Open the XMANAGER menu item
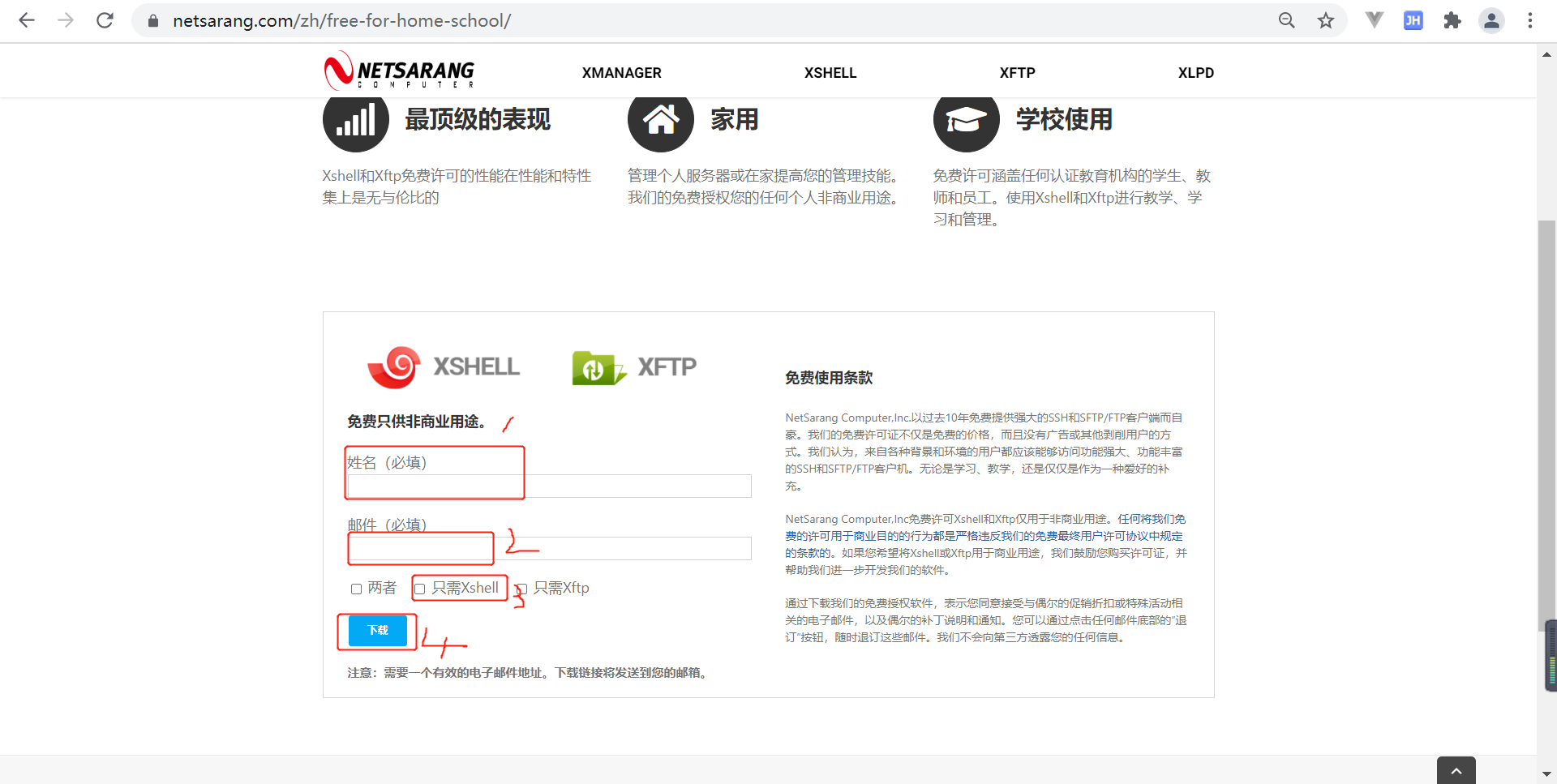 click(622, 73)
